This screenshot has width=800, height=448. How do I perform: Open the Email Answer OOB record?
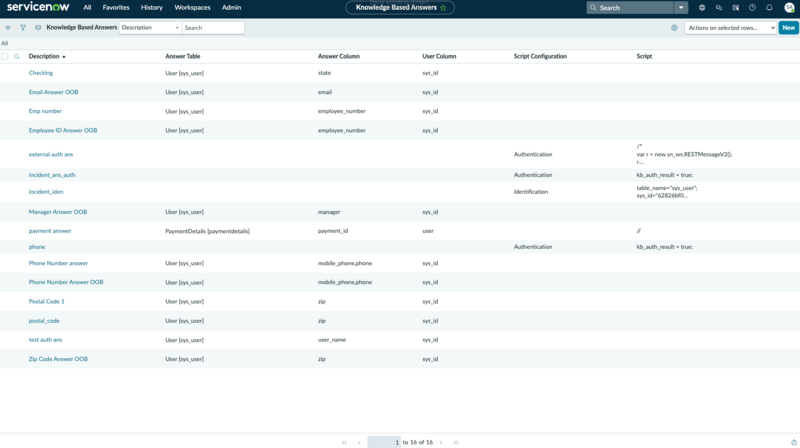point(54,92)
